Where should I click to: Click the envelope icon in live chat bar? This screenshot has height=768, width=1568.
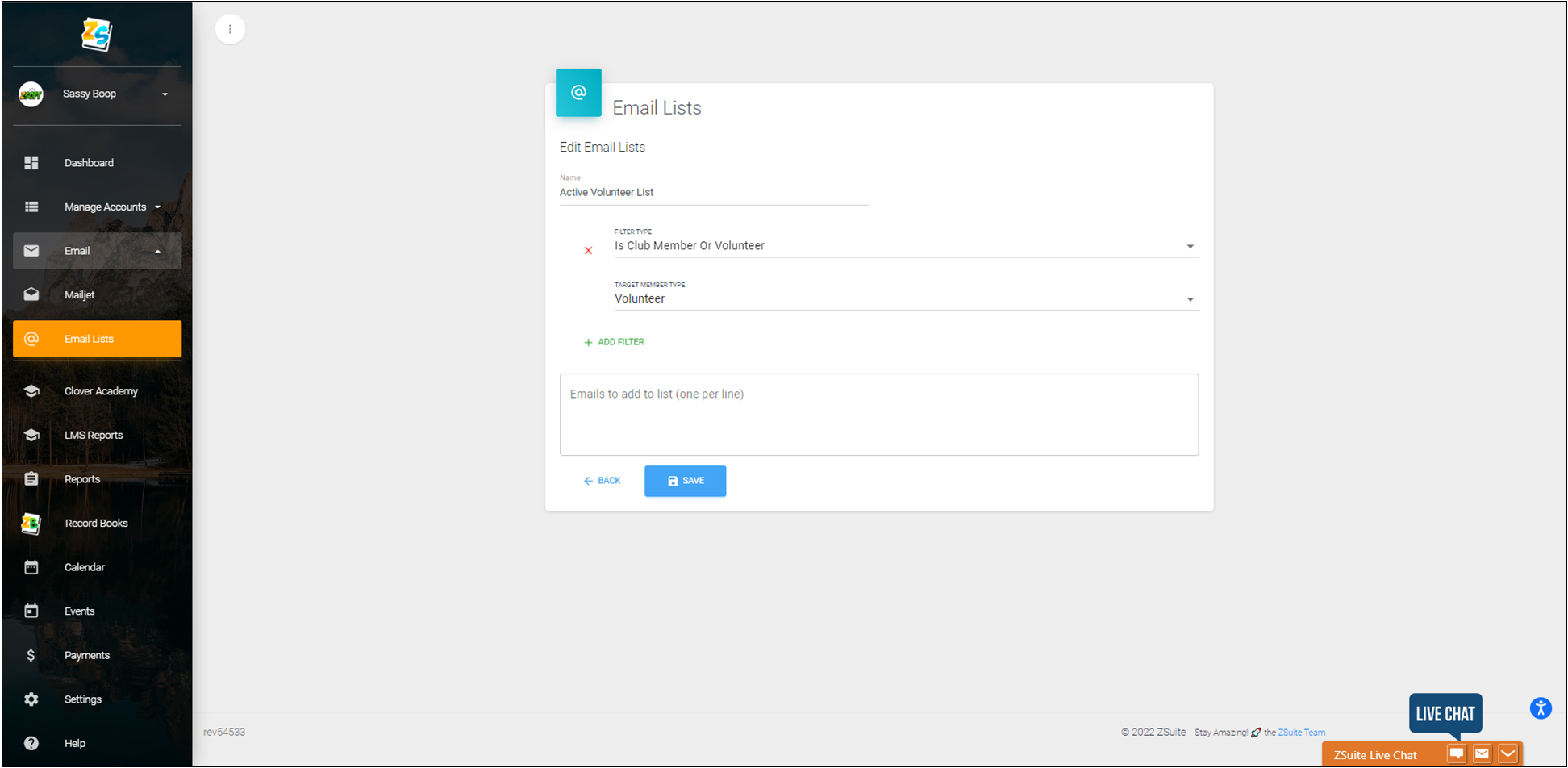pos(1482,754)
